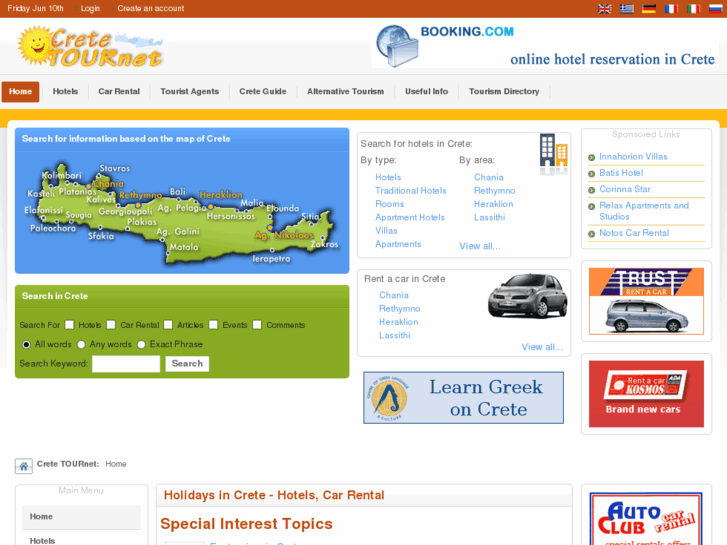Image resolution: width=727 pixels, height=545 pixels.
Task: Open Heraklion under Rent a car
Action: (398, 322)
